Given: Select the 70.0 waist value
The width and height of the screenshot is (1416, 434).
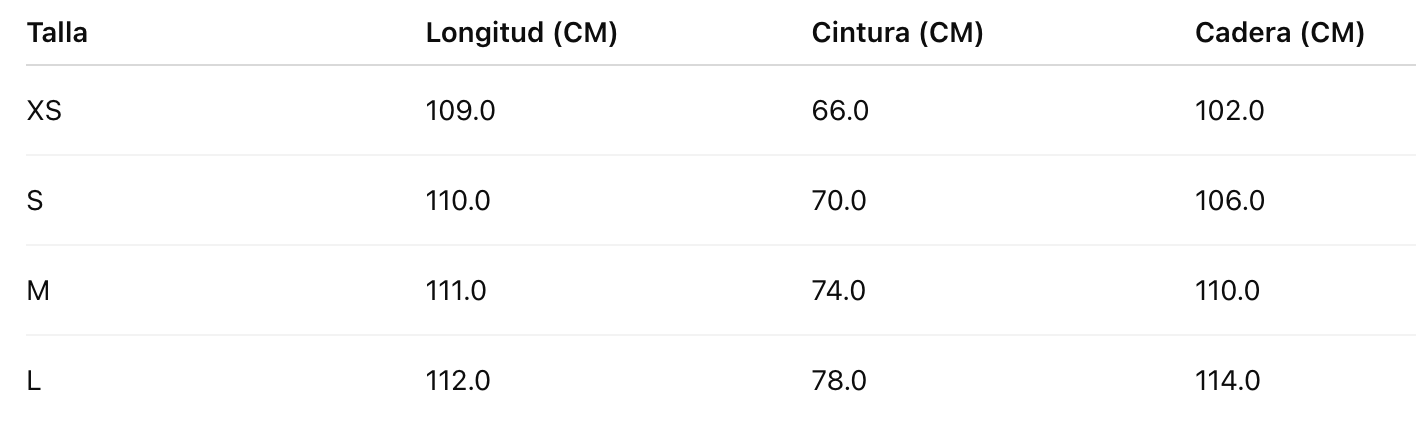Looking at the screenshot, I should pos(839,201).
